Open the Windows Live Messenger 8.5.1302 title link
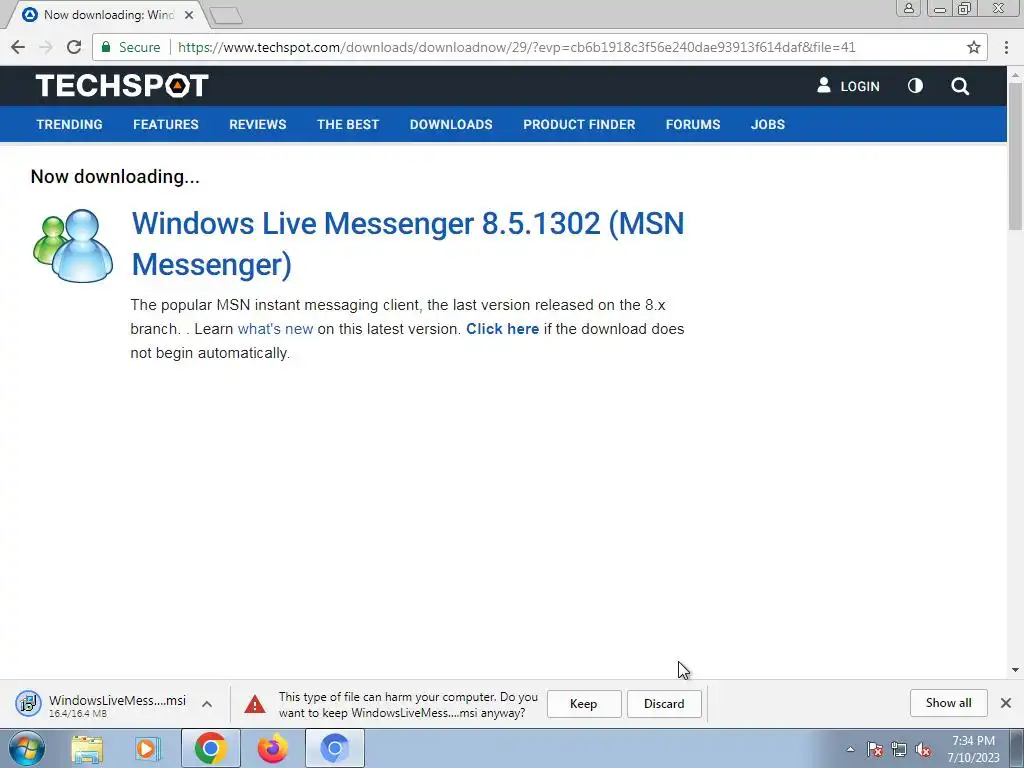 (408, 244)
